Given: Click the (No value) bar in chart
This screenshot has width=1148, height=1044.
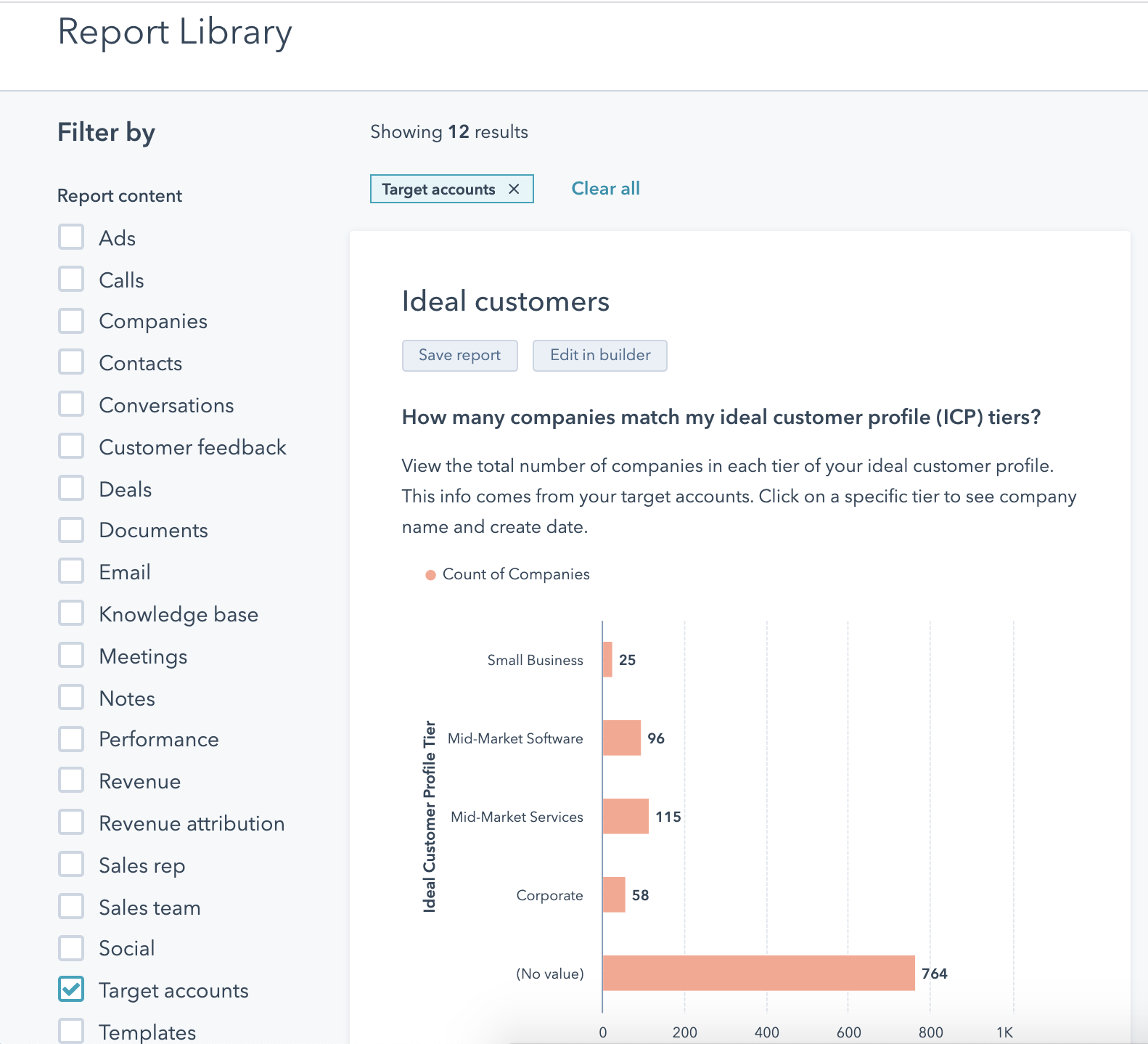Looking at the screenshot, I should 758,973.
